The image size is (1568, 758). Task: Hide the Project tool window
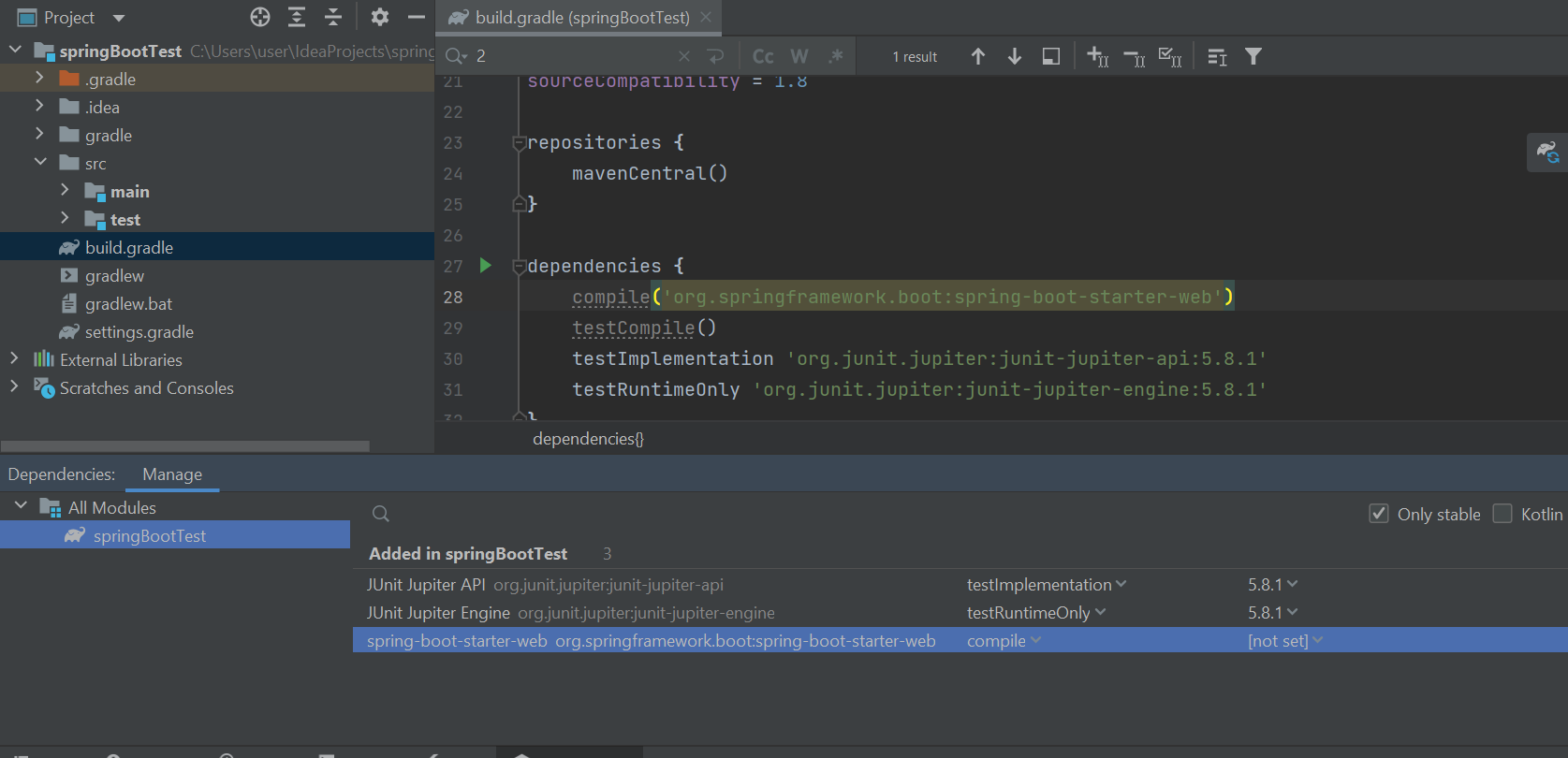417,17
